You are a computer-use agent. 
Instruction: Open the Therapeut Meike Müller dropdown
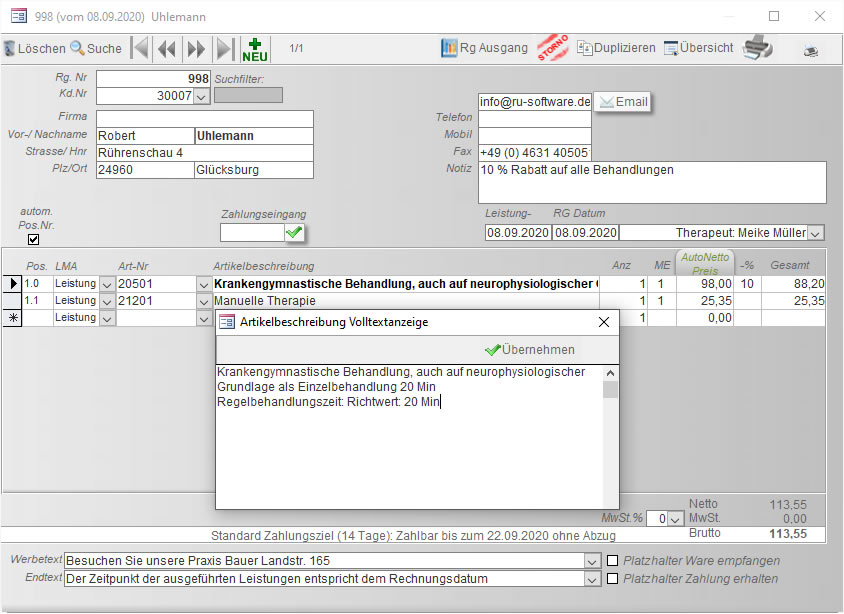815,233
